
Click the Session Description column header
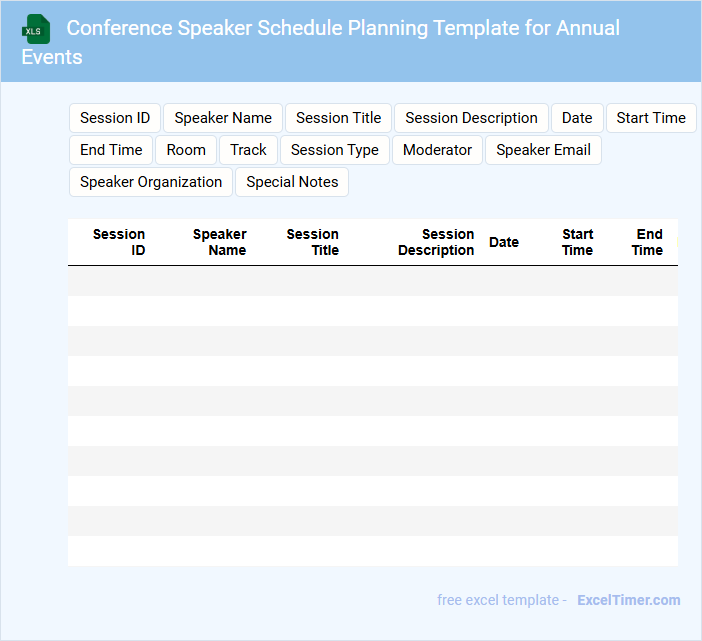[436, 242]
